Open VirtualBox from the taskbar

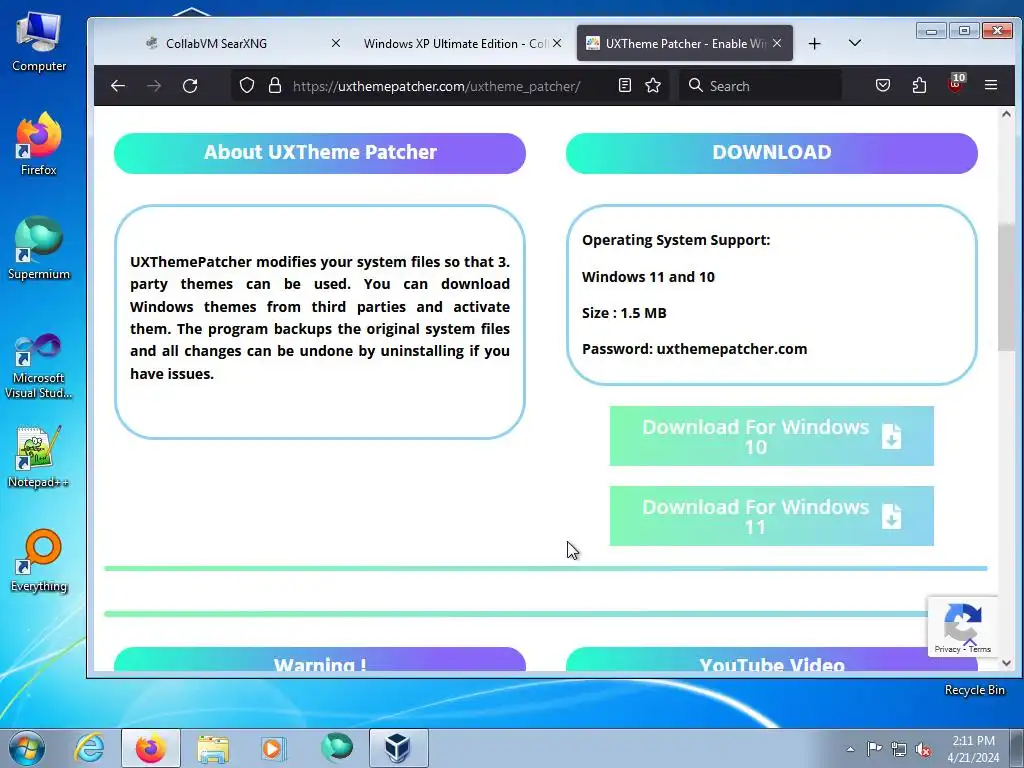[398, 748]
